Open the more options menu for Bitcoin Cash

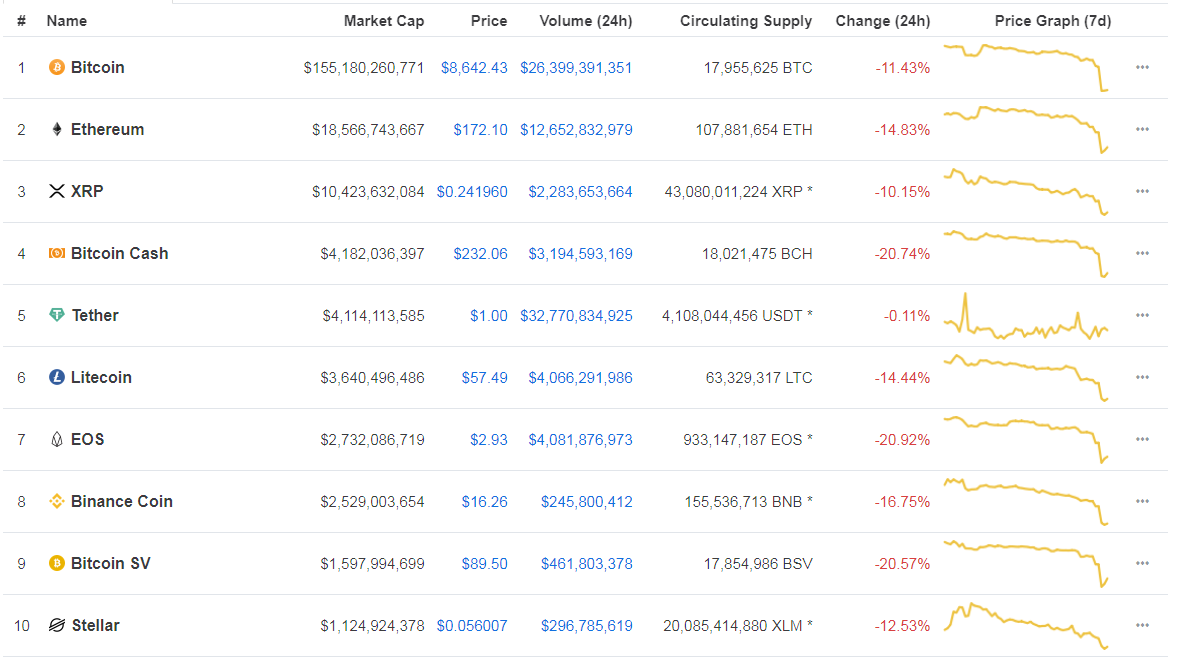pyautogui.click(x=1142, y=253)
